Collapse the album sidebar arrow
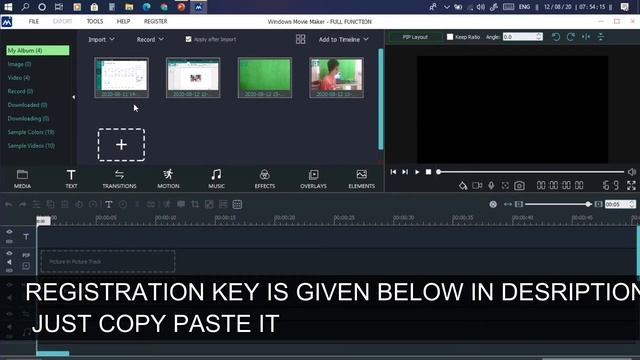 (74, 97)
